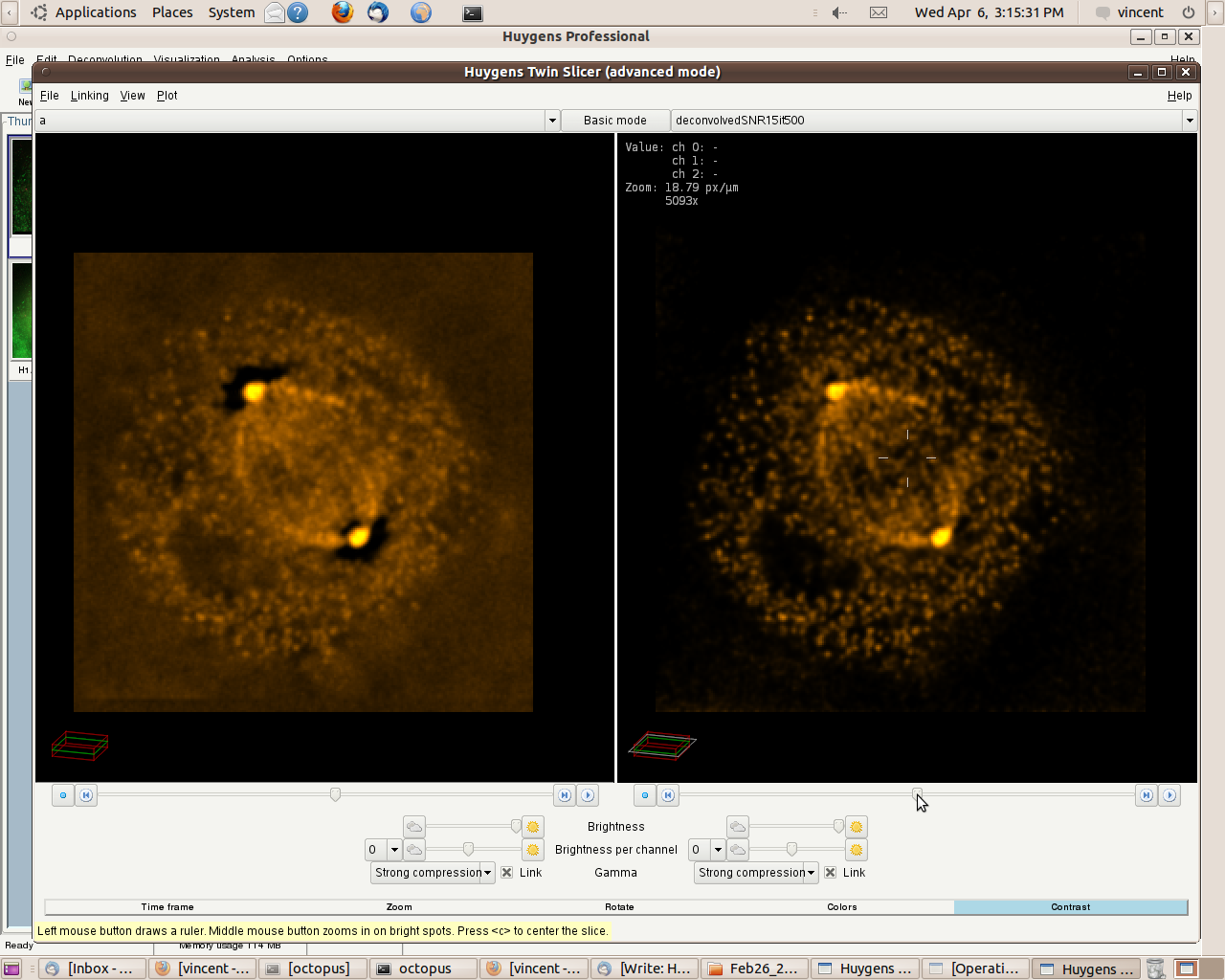1225x980 pixels.
Task: Switch to the Colors tab
Action: 842,907
